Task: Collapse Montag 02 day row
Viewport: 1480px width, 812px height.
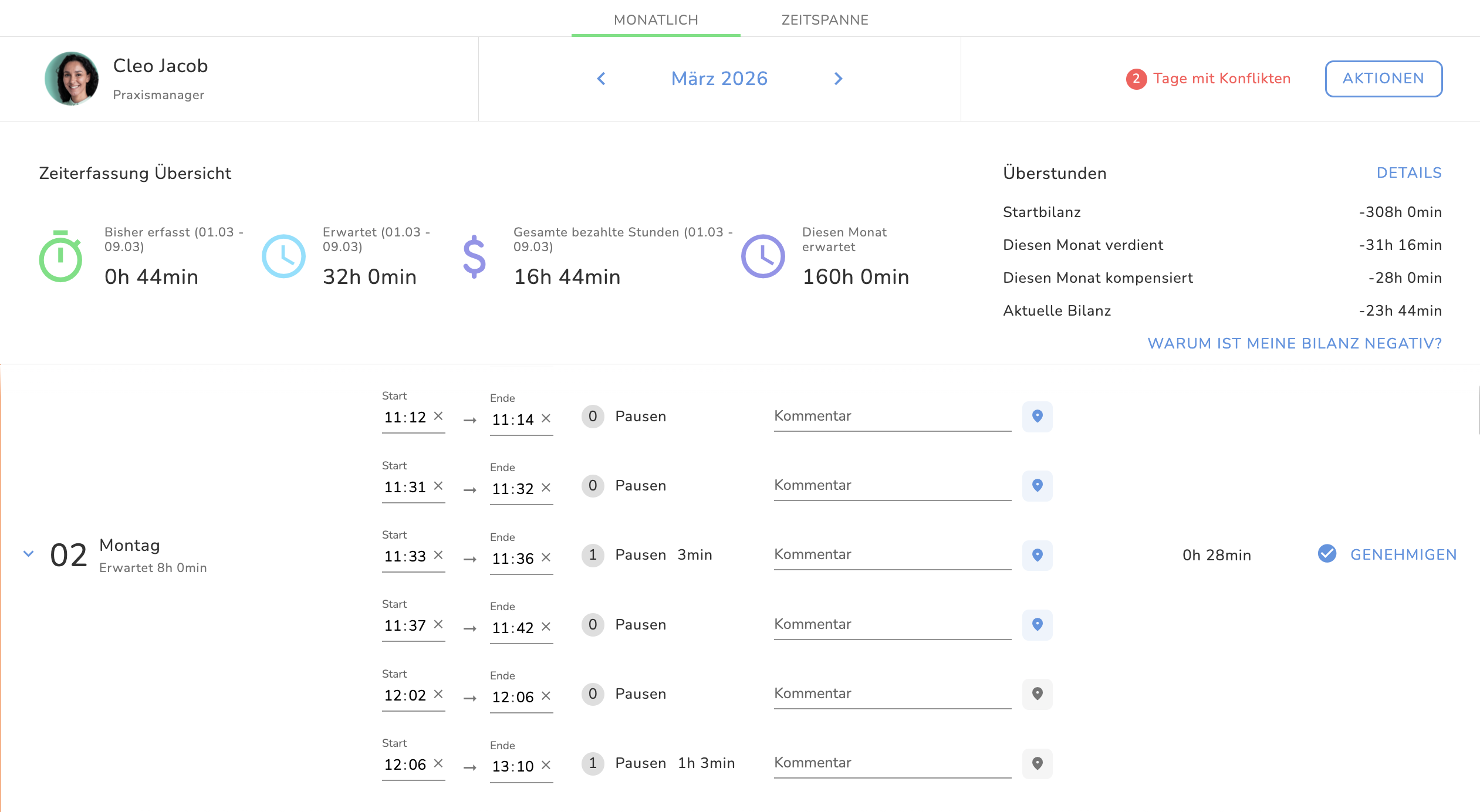Action: (x=28, y=554)
